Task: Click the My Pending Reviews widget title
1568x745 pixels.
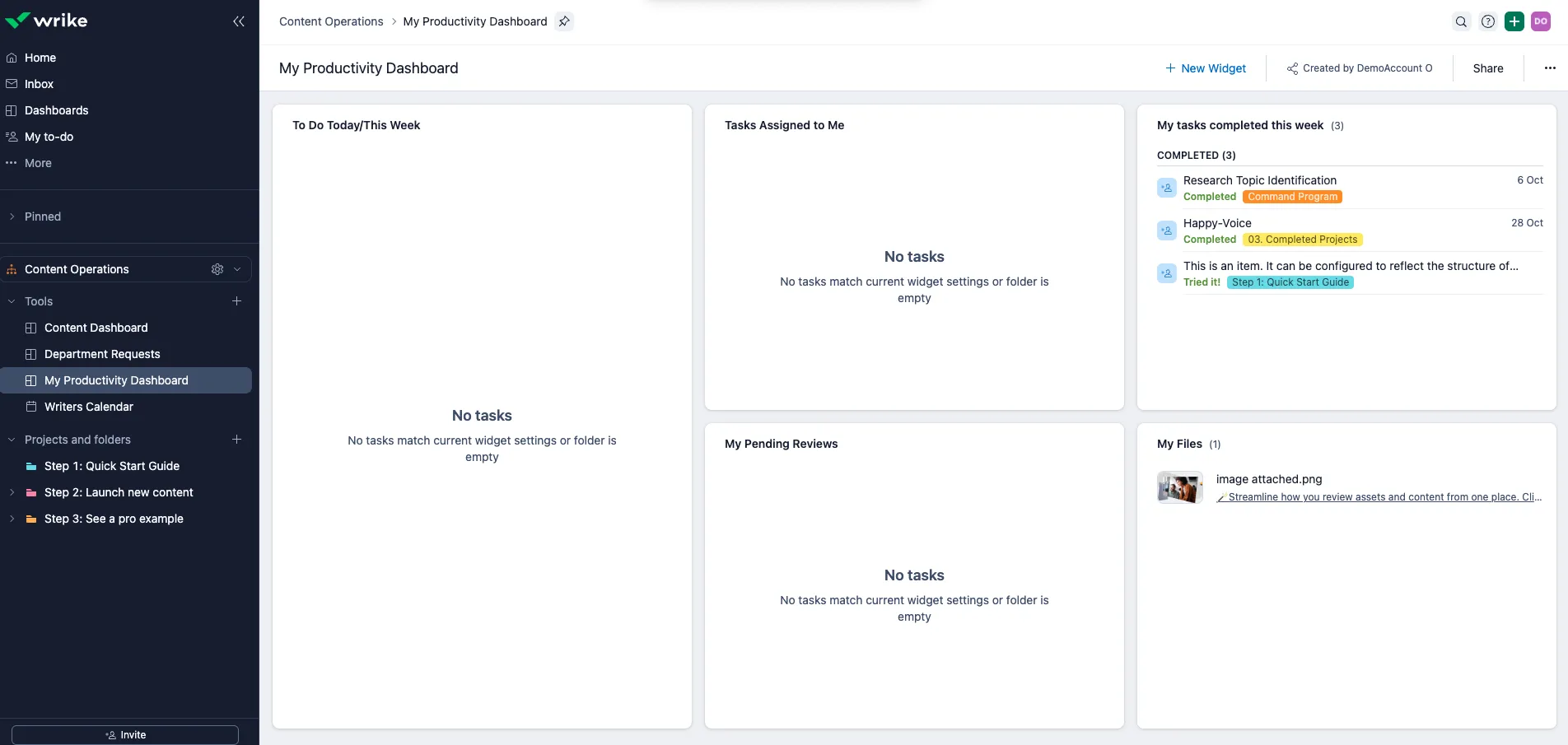Action: (781, 444)
